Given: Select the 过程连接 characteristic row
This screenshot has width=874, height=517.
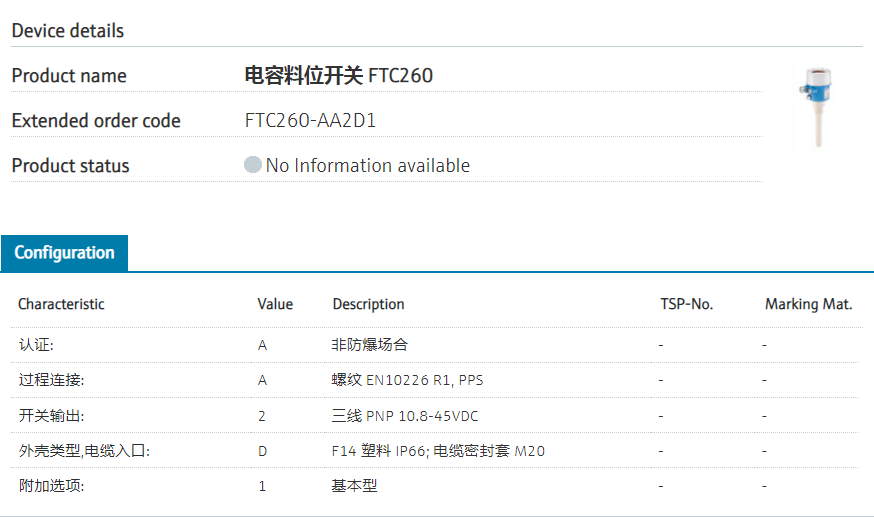Looking at the screenshot, I should pos(51,380).
